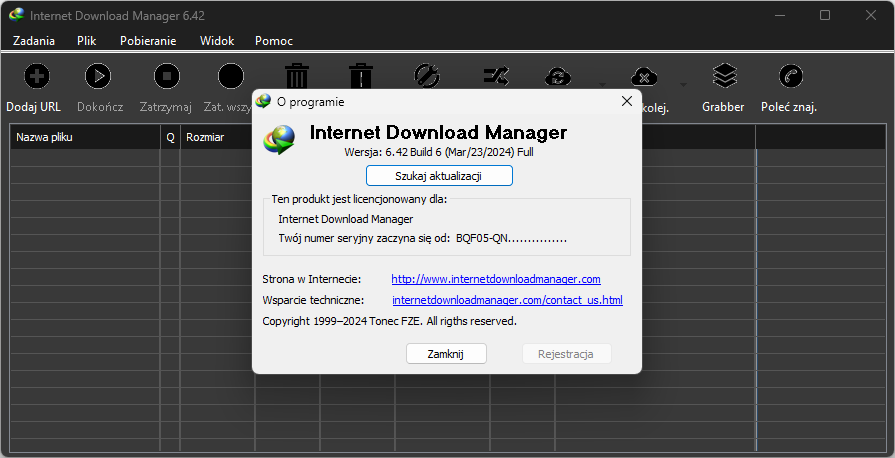Sort by the Nazwa pliku column header
The width and height of the screenshot is (895, 458).
pos(85,137)
